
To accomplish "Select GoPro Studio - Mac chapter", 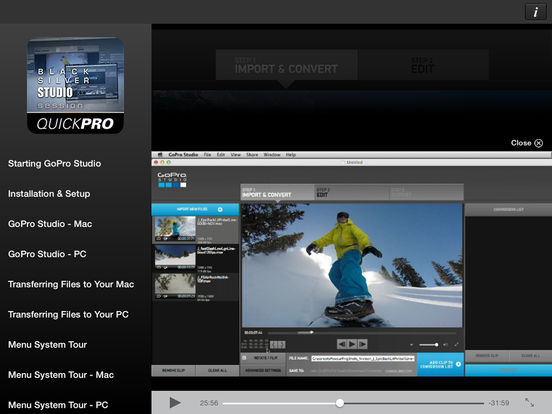I will pyautogui.click(x=50, y=224).
